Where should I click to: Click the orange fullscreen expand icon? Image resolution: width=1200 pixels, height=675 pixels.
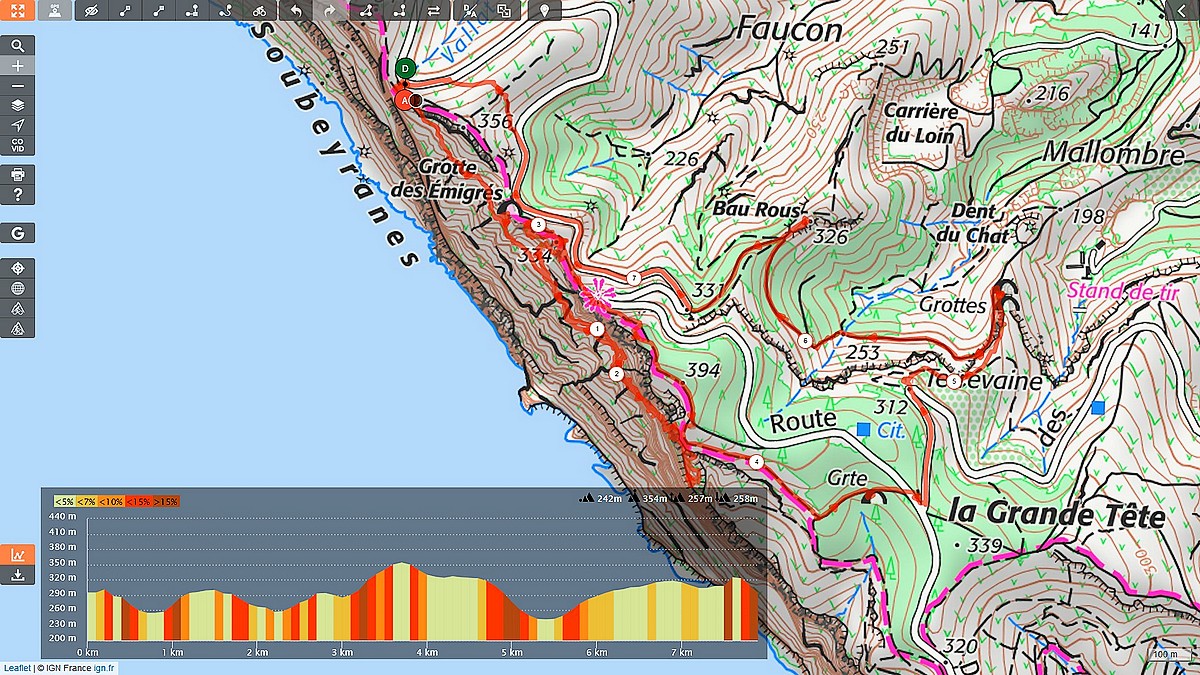pos(17,10)
